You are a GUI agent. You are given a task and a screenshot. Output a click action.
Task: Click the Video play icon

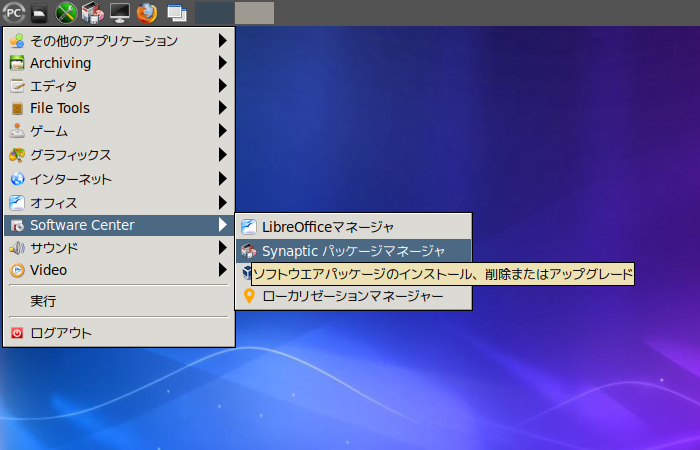(x=17, y=270)
